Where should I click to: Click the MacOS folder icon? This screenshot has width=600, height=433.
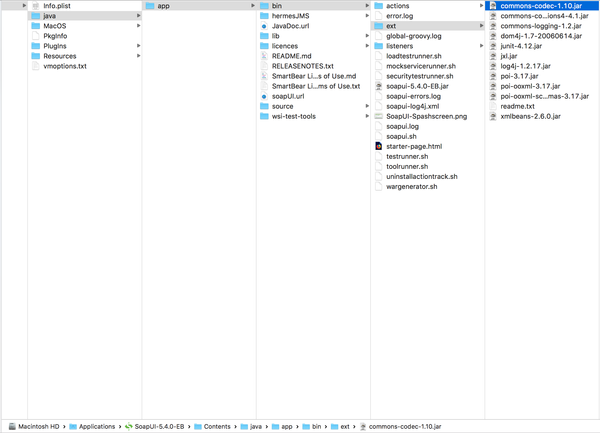coord(36,26)
